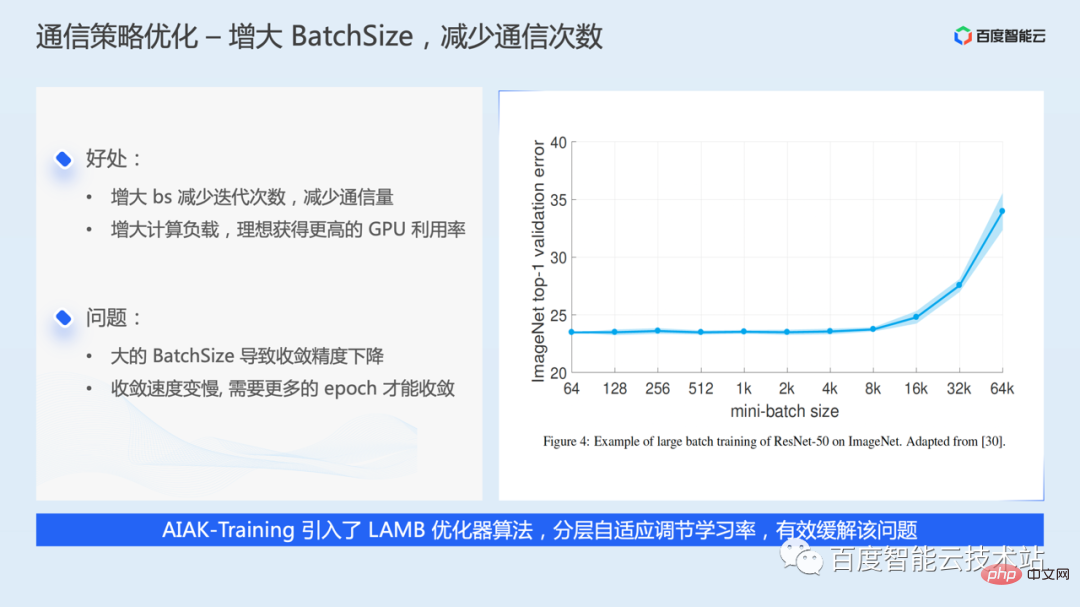Select the slide title about BatchSize
The height and width of the screenshot is (607, 1080).
[x=319, y=37]
